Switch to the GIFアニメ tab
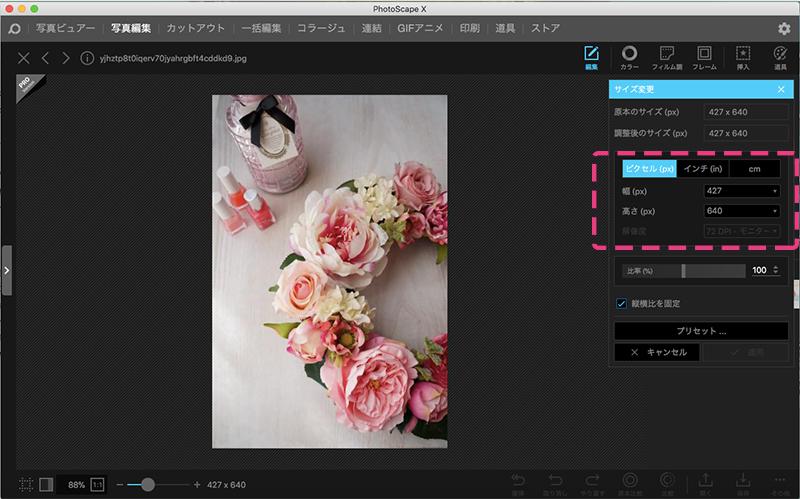This screenshot has height=499, width=800. pos(420,29)
